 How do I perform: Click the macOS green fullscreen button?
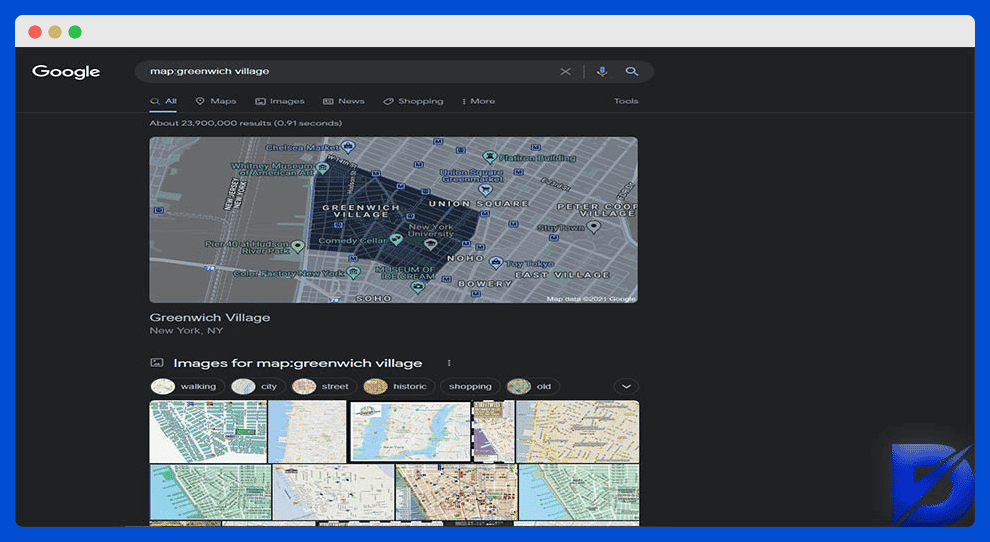pos(75,32)
